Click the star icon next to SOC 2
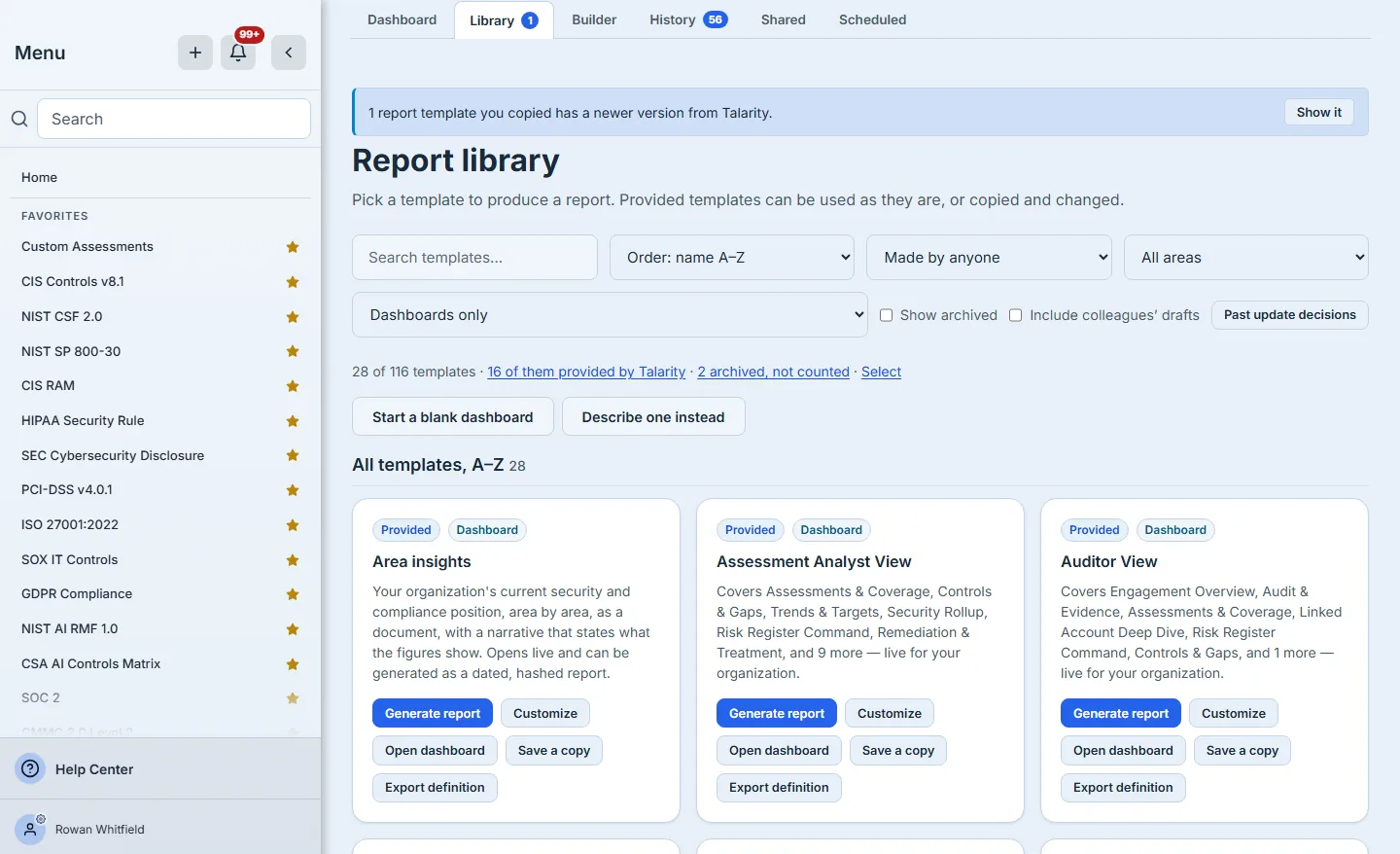The width and height of the screenshot is (1400, 854). [x=293, y=698]
